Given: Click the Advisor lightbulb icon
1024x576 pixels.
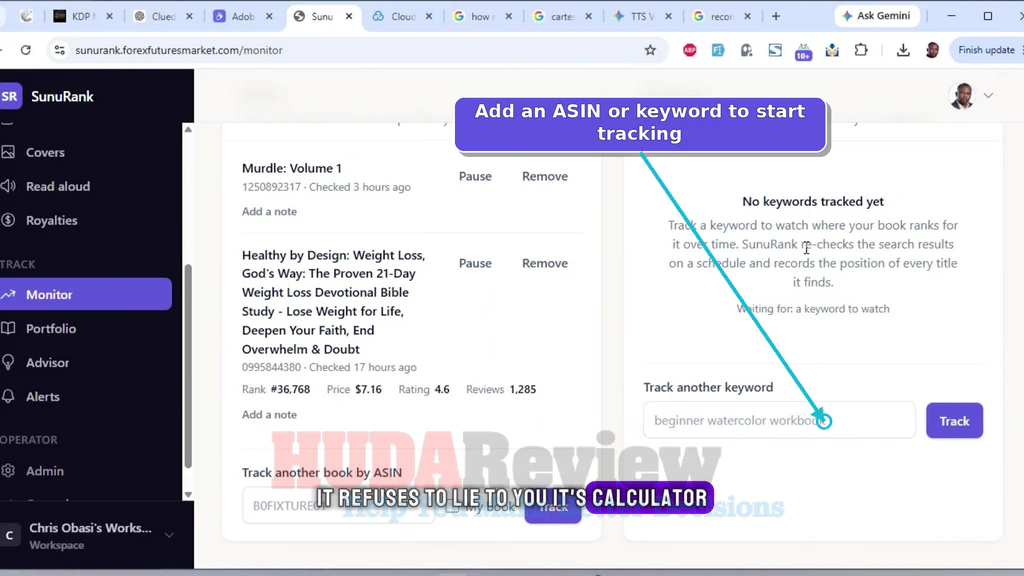Looking at the screenshot, I should [x=8, y=362].
